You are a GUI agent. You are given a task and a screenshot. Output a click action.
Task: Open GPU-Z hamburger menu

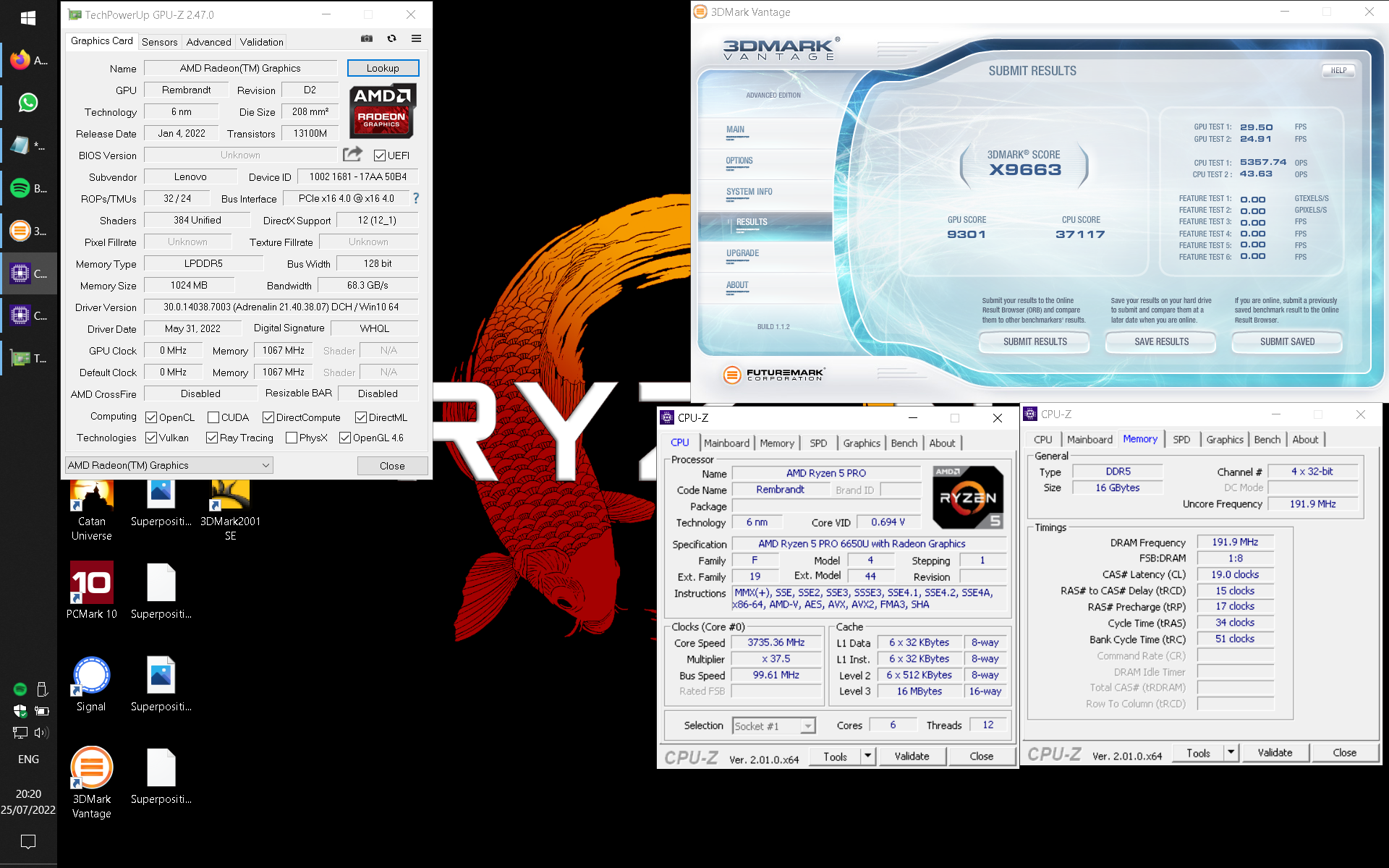pos(416,38)
